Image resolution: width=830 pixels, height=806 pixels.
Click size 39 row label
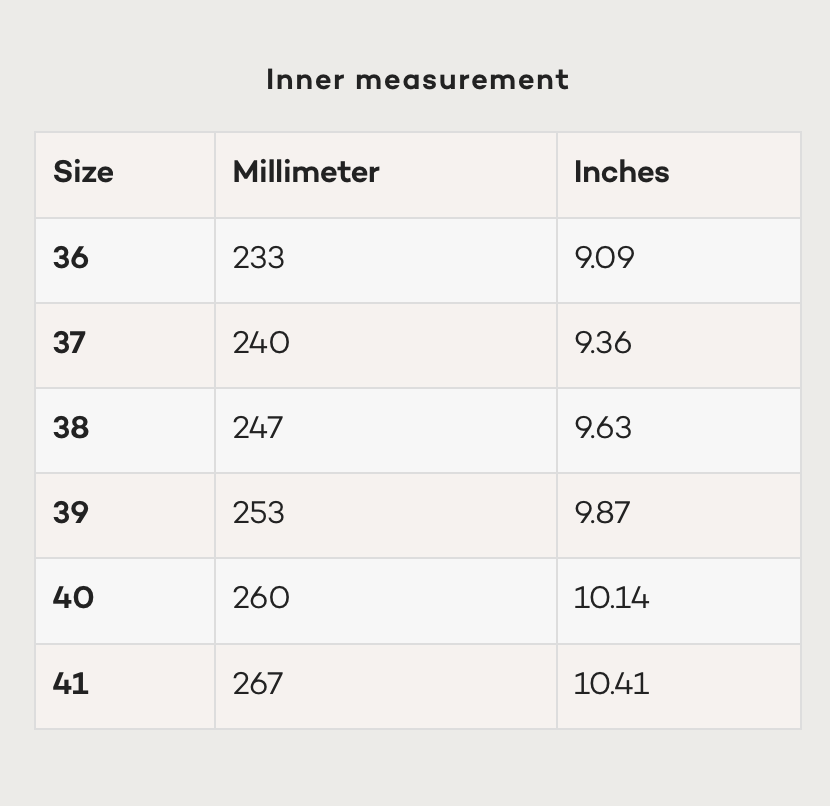click(x=71, y=513)
